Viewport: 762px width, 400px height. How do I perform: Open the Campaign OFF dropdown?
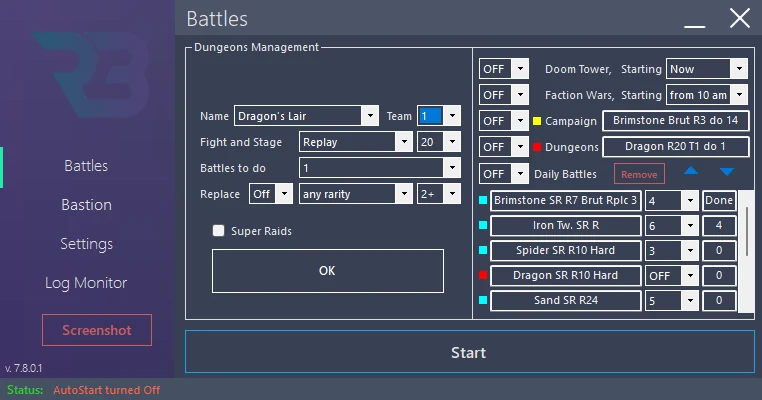click(x=520, y=121)
